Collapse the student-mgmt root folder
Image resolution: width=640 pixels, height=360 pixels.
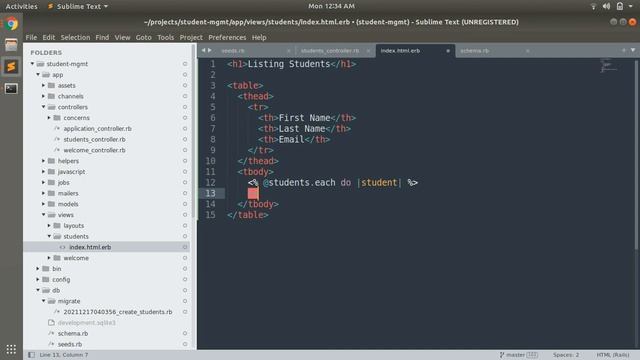point(32,64)
